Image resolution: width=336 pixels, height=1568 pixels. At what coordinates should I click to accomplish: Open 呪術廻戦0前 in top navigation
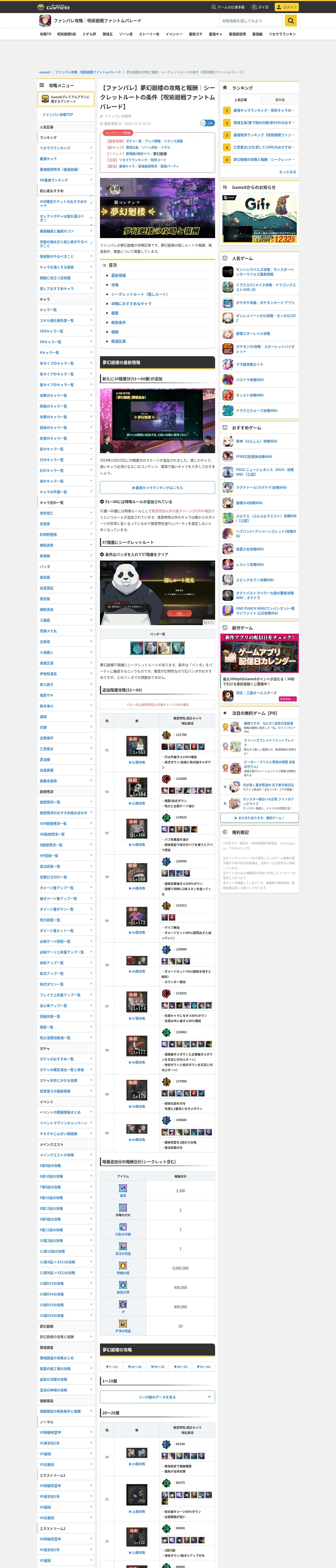point(66,34)
